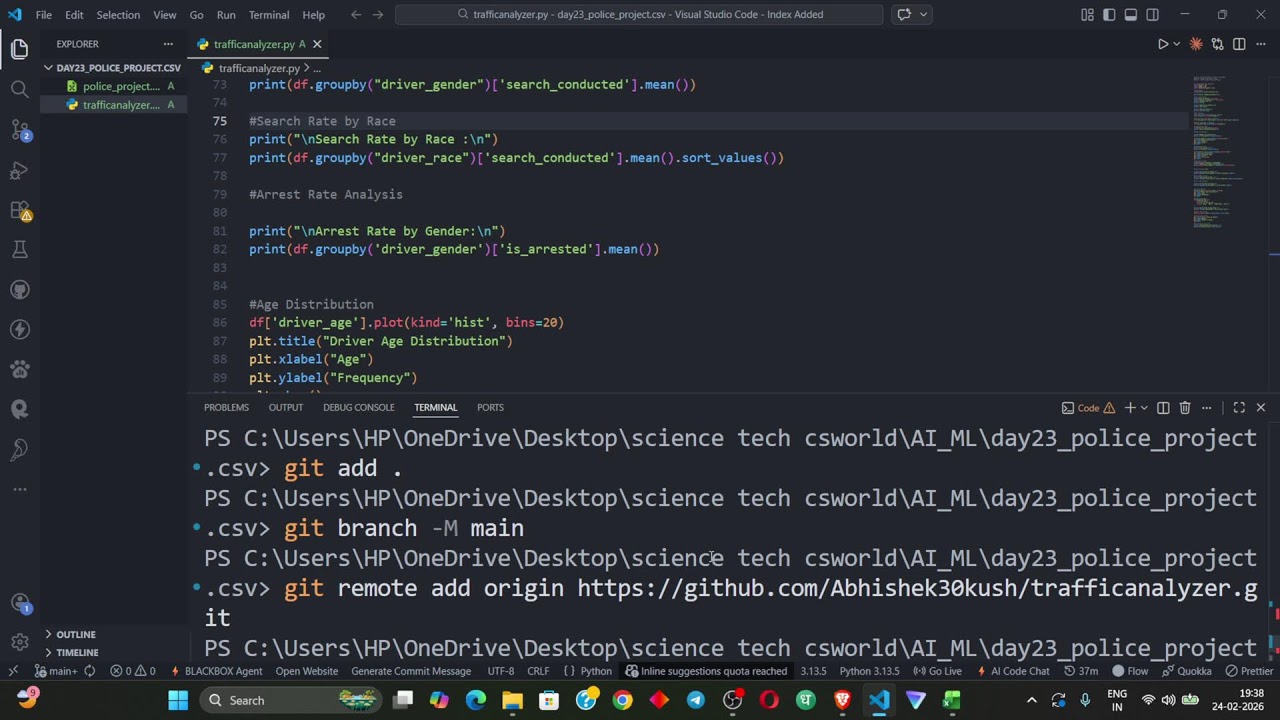Viewport: 1280px width, 720px height.
Task: Split the editor to the right
Action: (x=1239, y=44)
